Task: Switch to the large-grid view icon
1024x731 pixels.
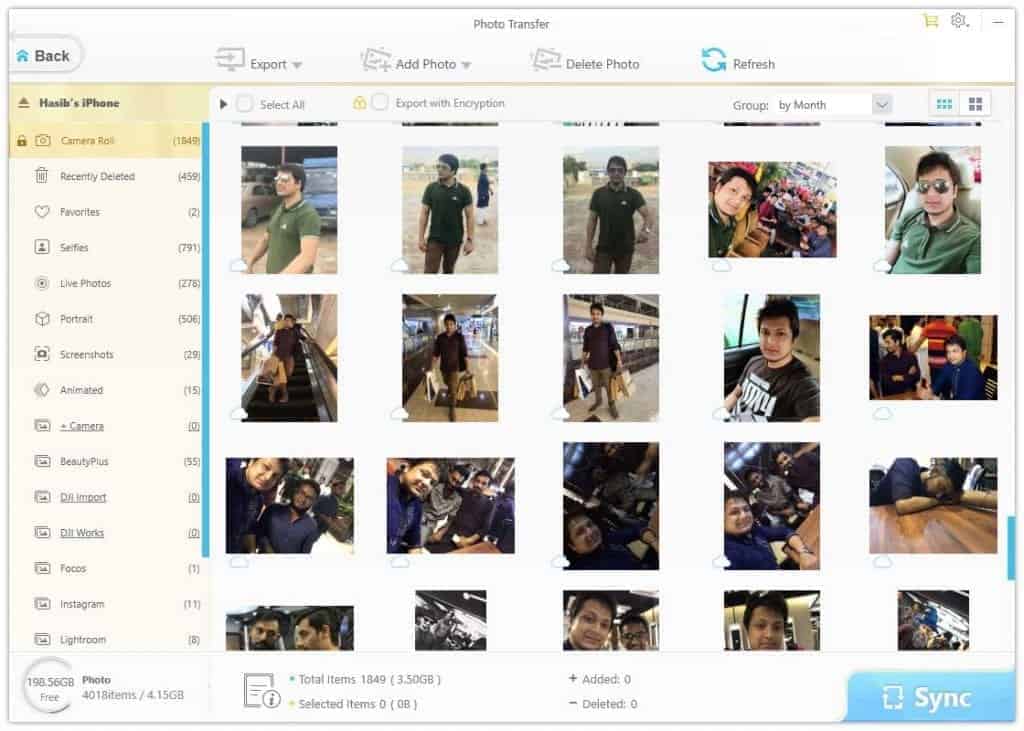Action: point(974,104)
